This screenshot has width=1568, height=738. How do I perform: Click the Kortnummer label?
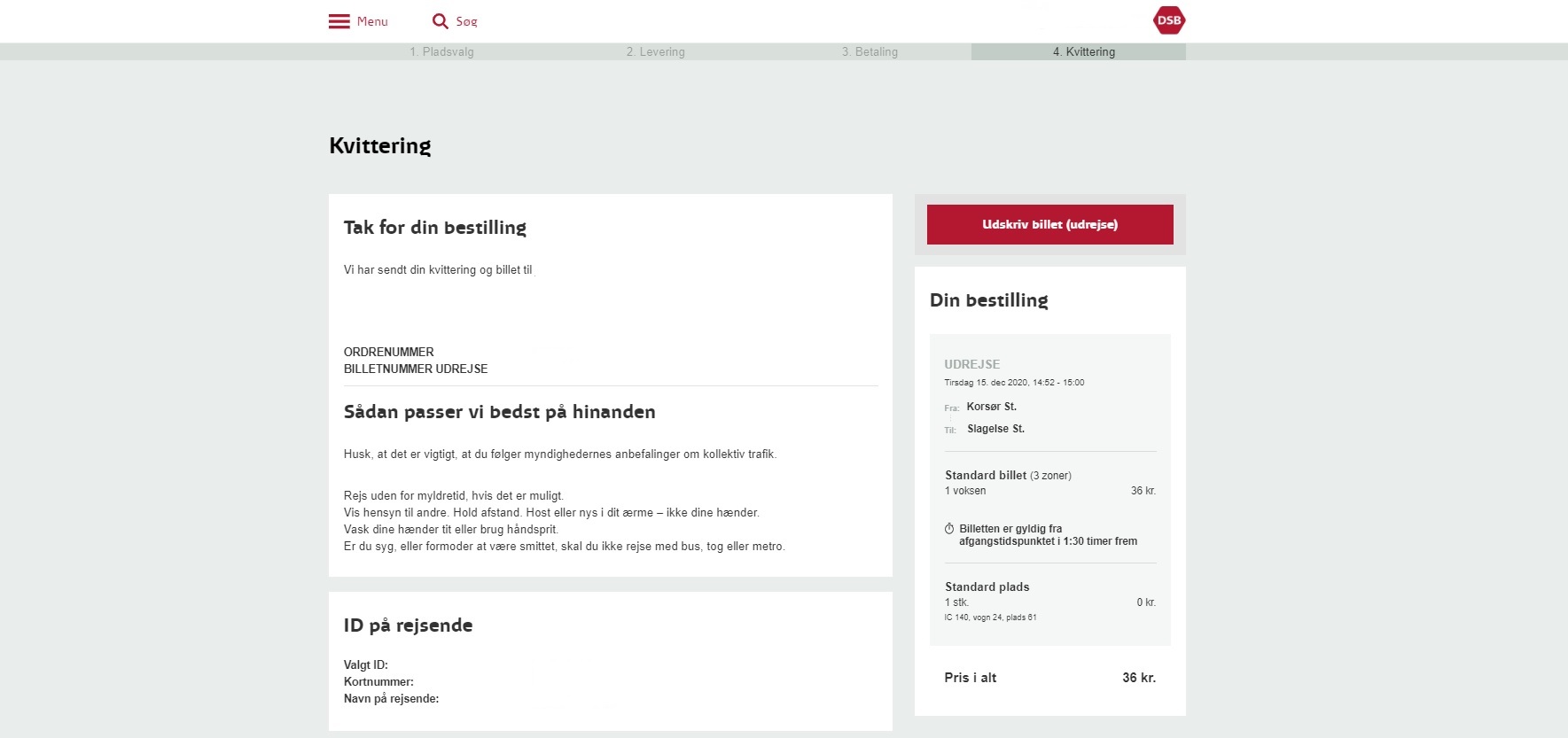pos(378,681)
